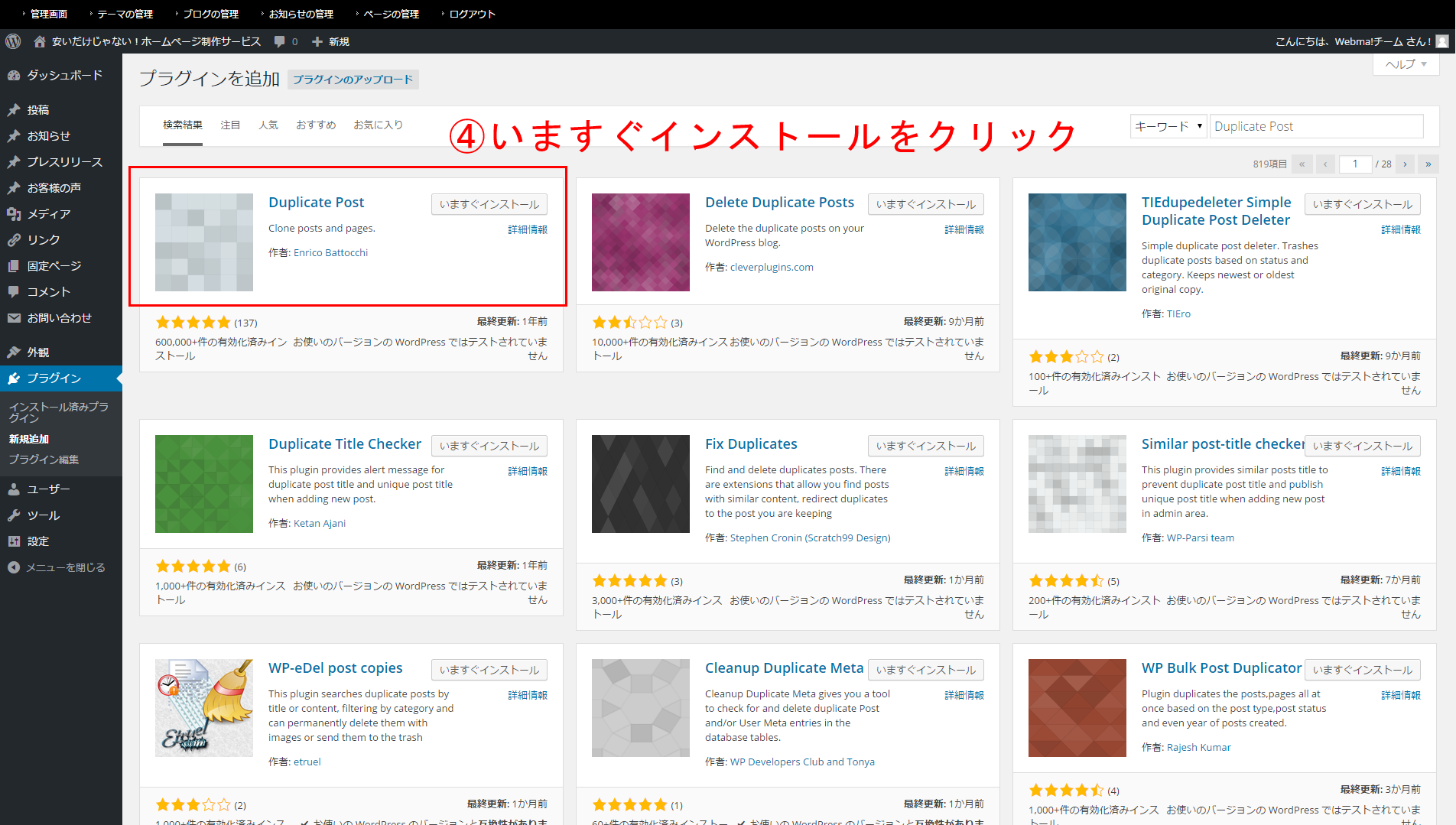Click the ユーザー person icon
This screenshot has width=1456, height=825.
pos(14,489)
